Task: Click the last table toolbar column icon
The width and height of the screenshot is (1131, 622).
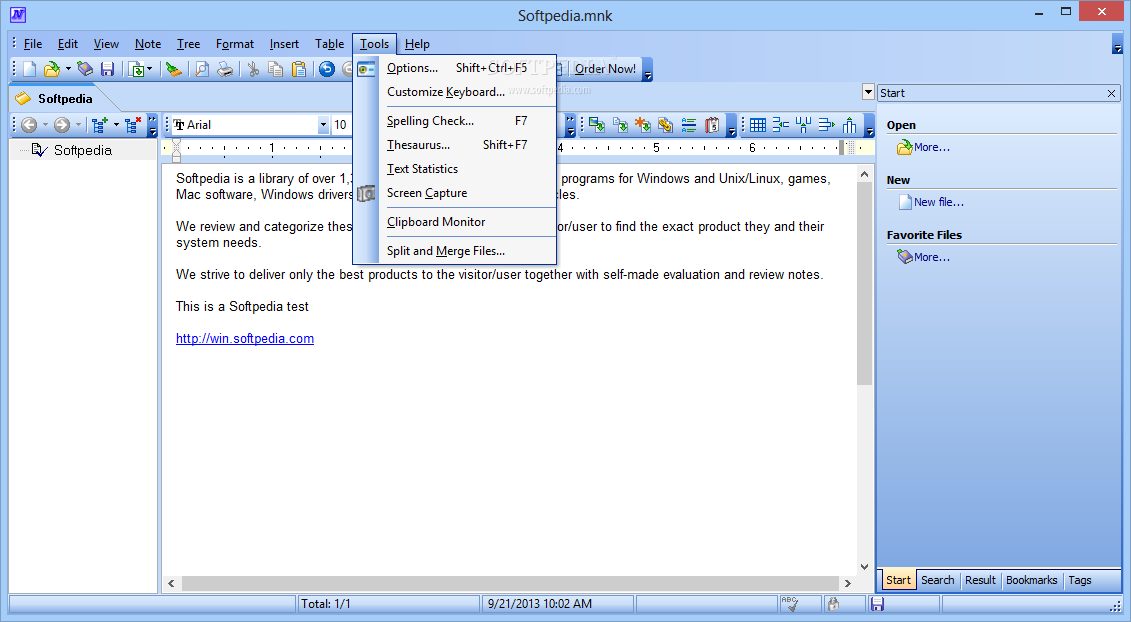Action: tap(850, 125)
